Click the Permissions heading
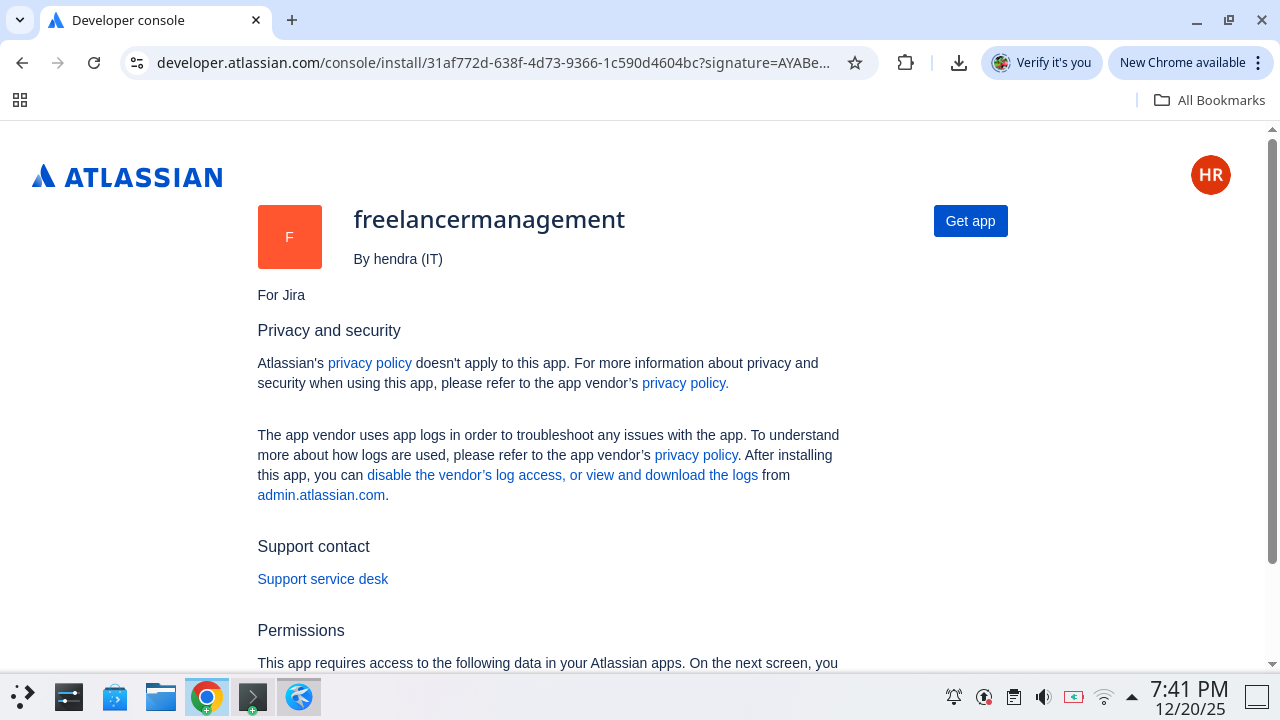This screenshot has height=720, width=1280. (x=301, y=631)
